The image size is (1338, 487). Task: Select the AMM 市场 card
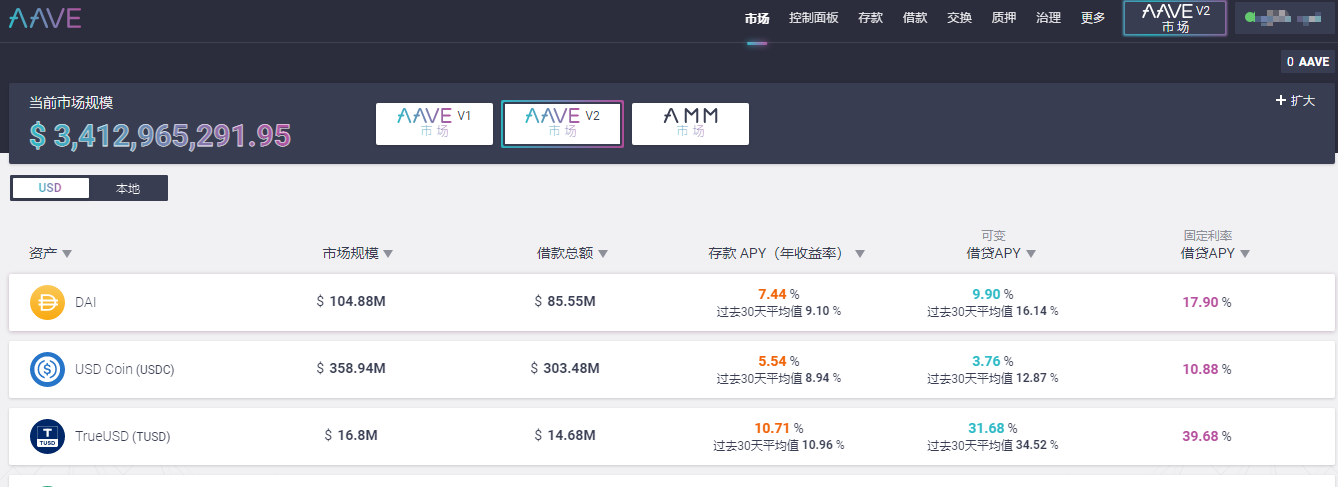pos(690,124)
